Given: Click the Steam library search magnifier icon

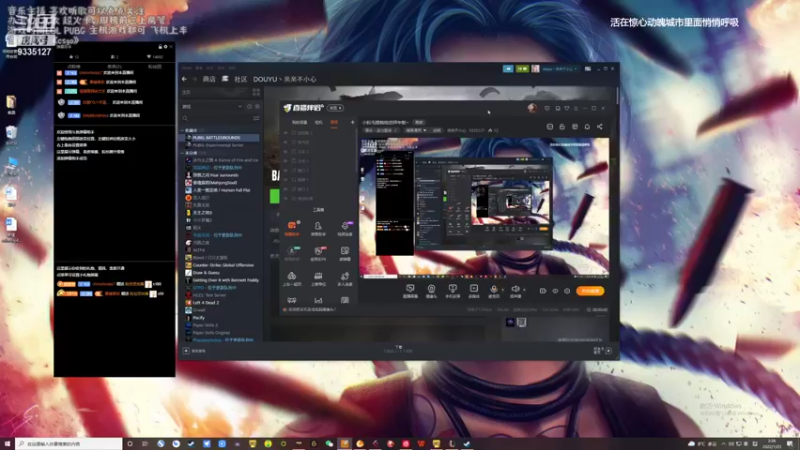Looking at the screenshot, I should point(185,118).
